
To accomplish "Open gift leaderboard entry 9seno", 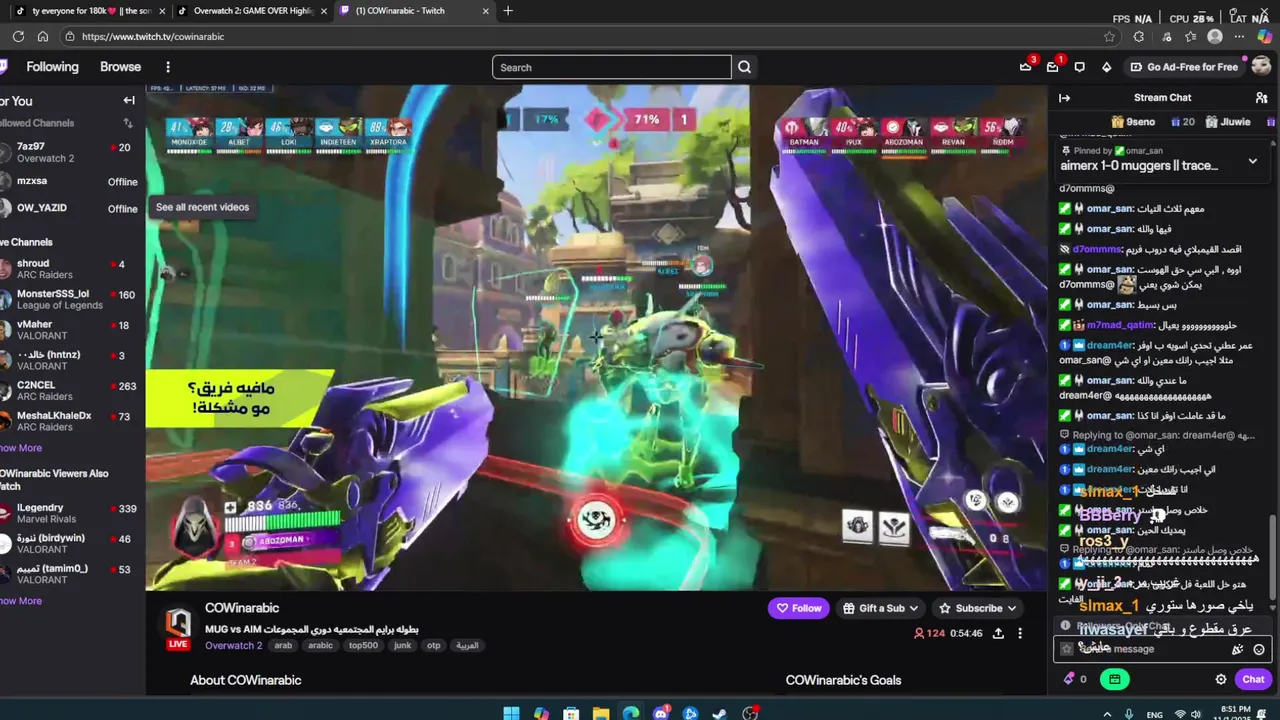I will tap(1132, 122).
